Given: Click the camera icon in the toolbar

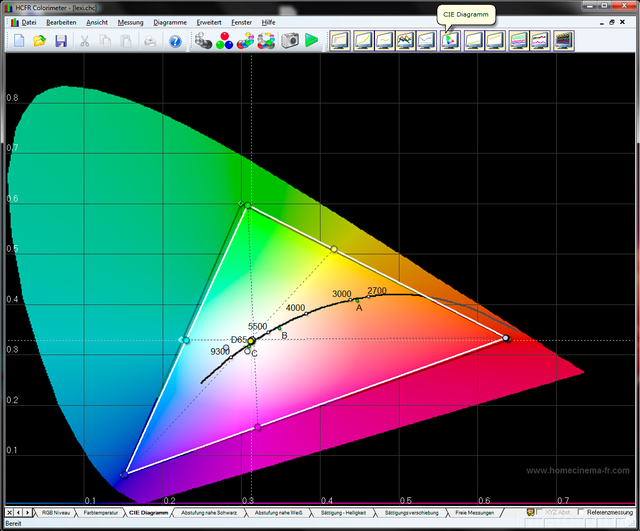Looking at the screenshot, I should 289,41.
